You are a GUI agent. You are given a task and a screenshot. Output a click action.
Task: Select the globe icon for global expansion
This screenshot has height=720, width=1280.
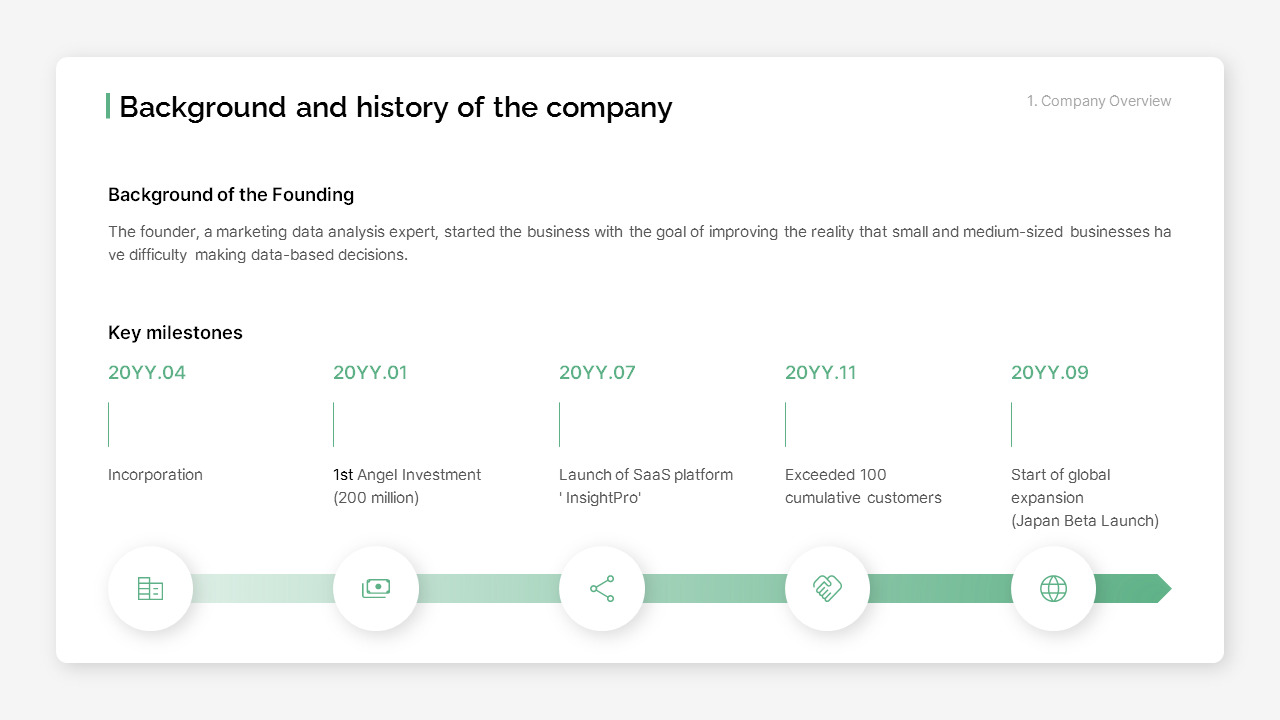click(1053, 589)
